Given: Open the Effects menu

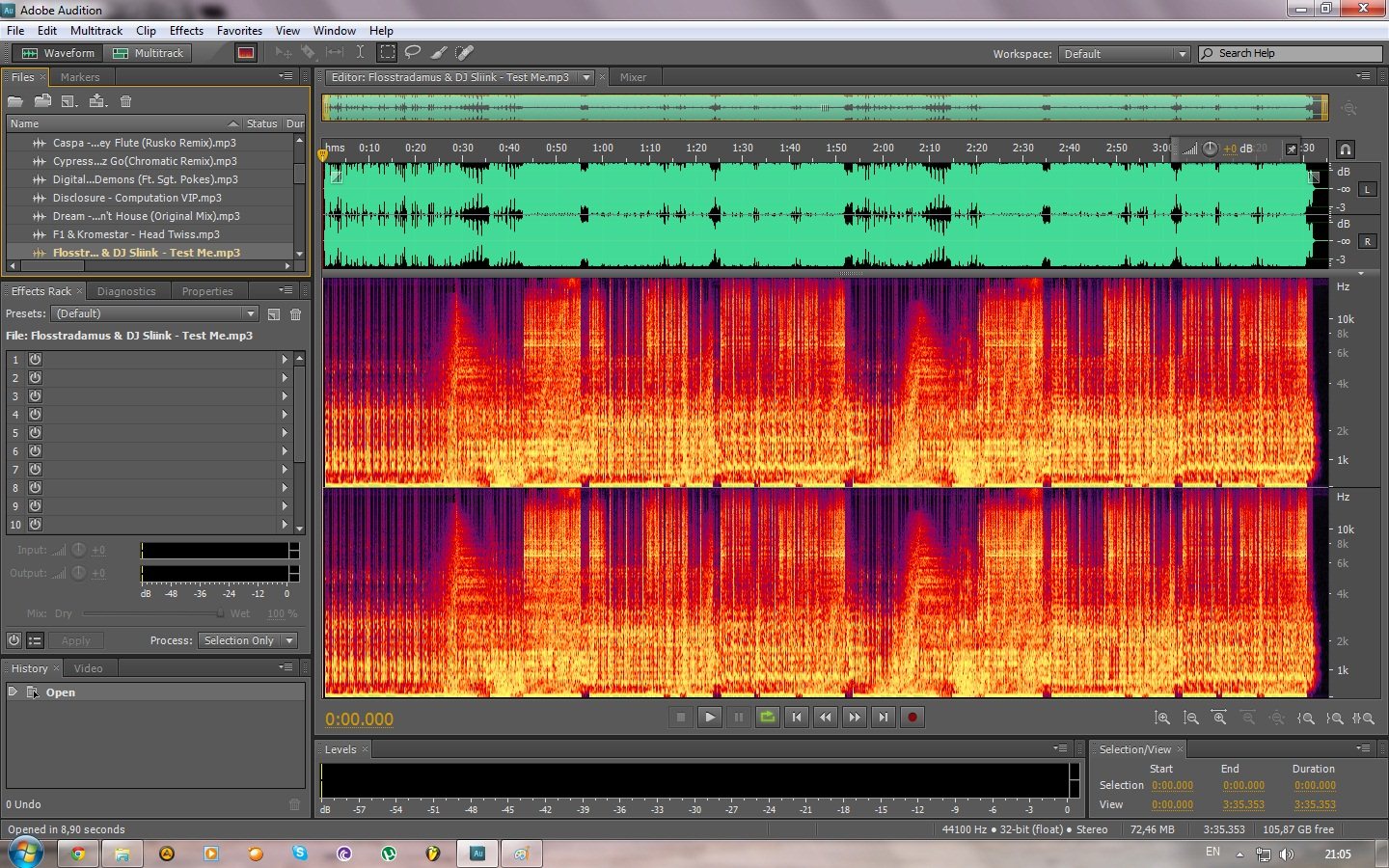Looking at the screenshot, I should tap(186, 31).
